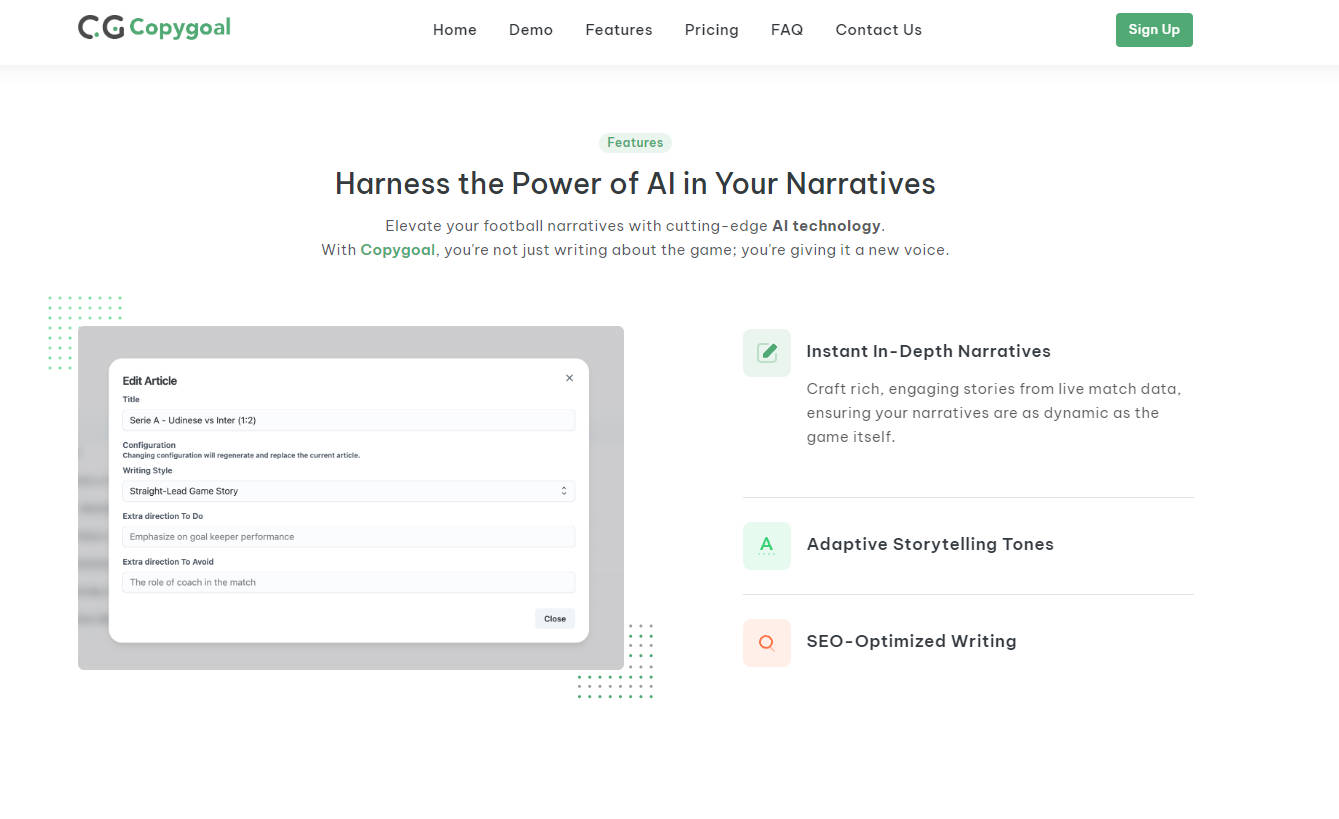Select Features in the top navigation
This screenshot has width=1339, height=819.
click(x=618, y=30)
